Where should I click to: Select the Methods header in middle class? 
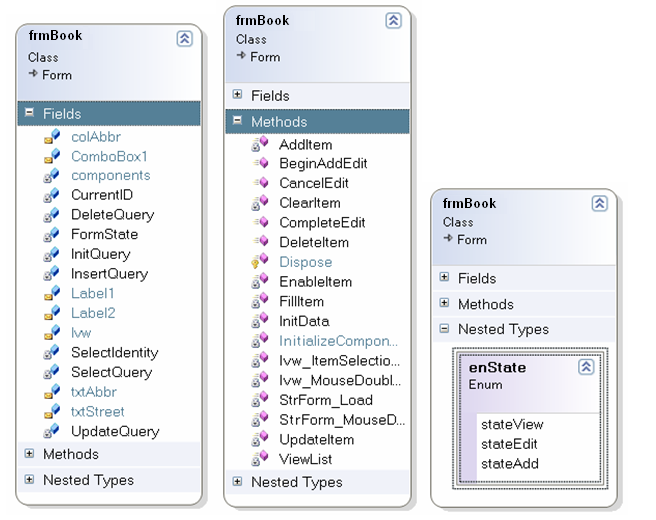(x=279, y=121)
